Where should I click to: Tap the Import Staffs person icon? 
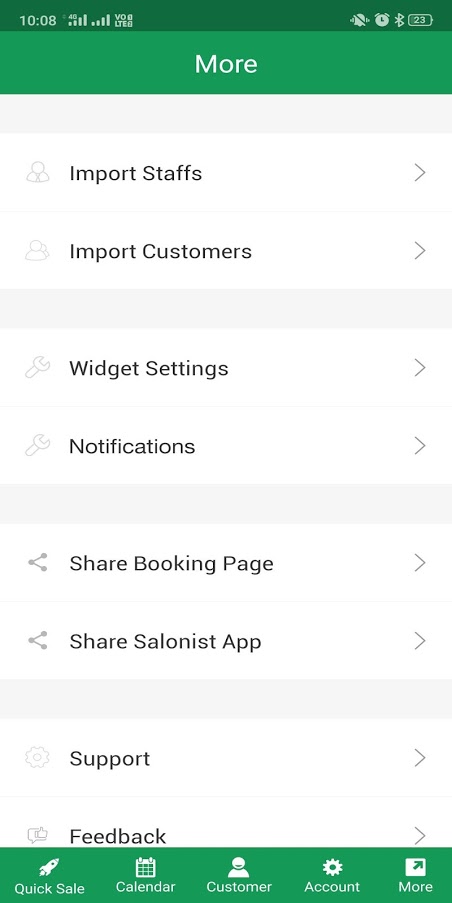point(37,172)
